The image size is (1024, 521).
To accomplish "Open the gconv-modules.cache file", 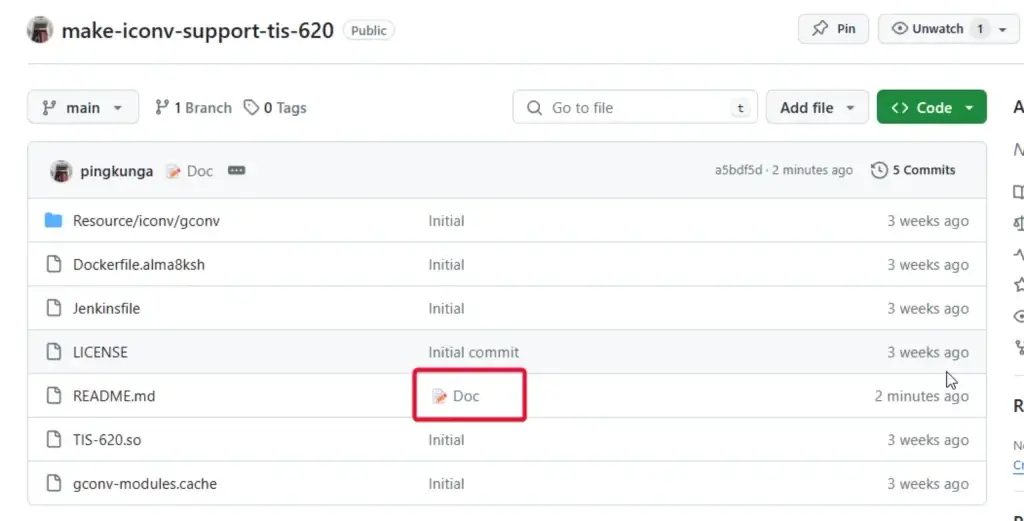I will (x=145, y=484).
